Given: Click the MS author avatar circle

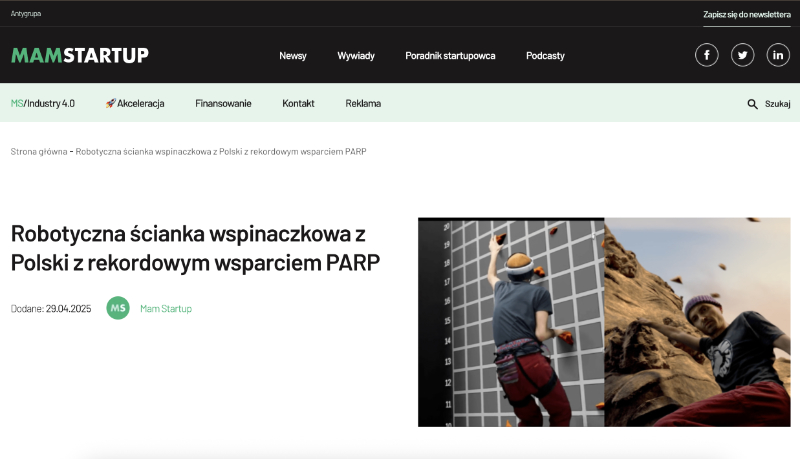Looking at the screenshot, I should (118, 308).
